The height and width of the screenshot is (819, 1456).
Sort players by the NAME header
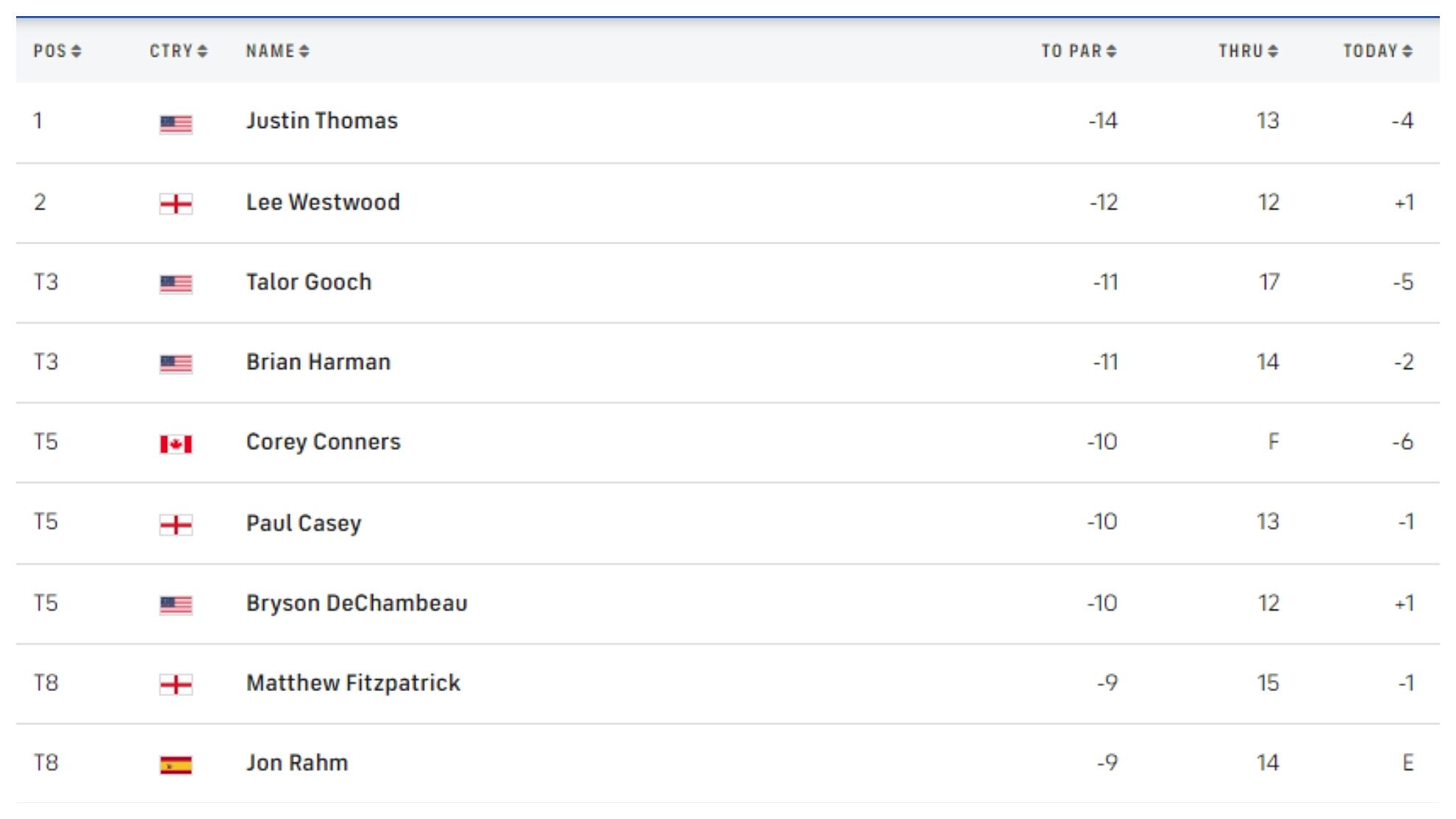(x=277, y=51)
